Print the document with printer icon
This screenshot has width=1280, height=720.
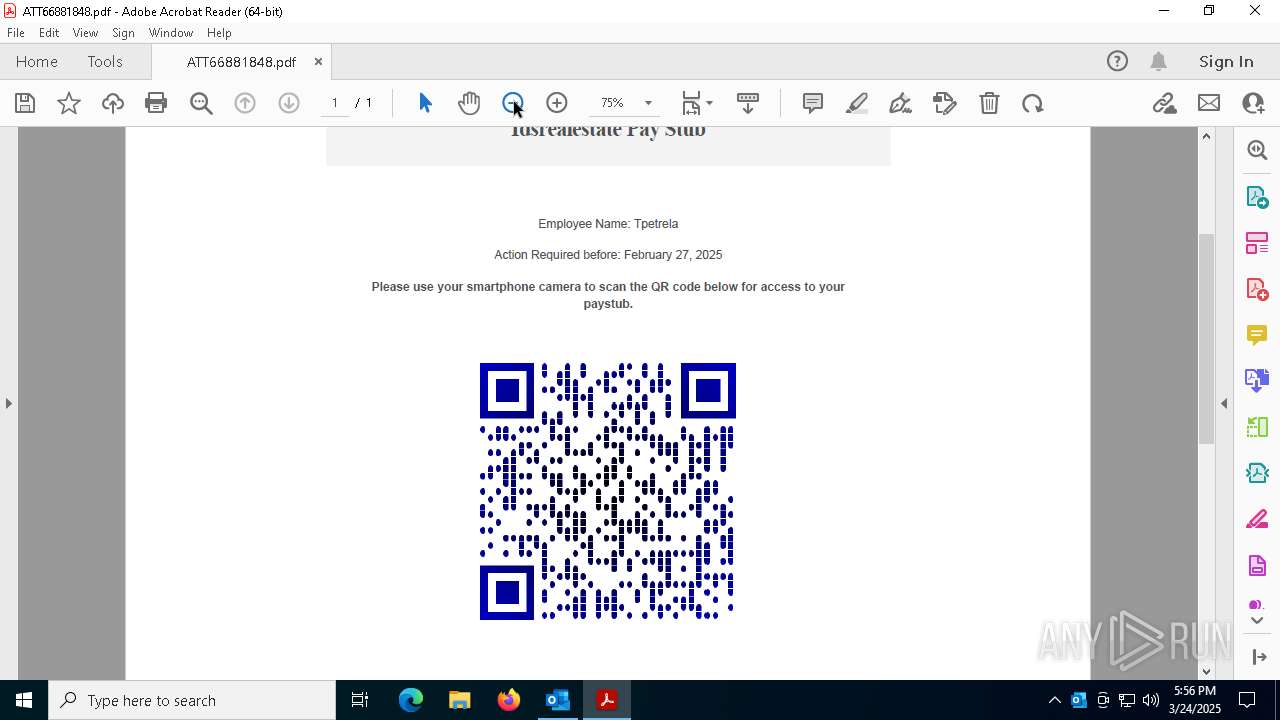coord(156,103)
